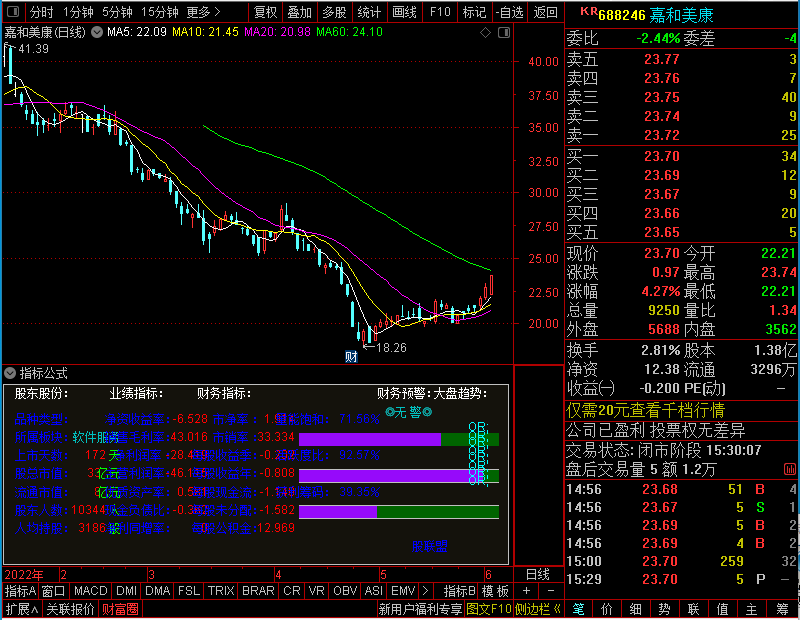Select the 15分钟 period
Image resolution: width=800 pixels, height=620 pixels.
(x=160, y=12)
